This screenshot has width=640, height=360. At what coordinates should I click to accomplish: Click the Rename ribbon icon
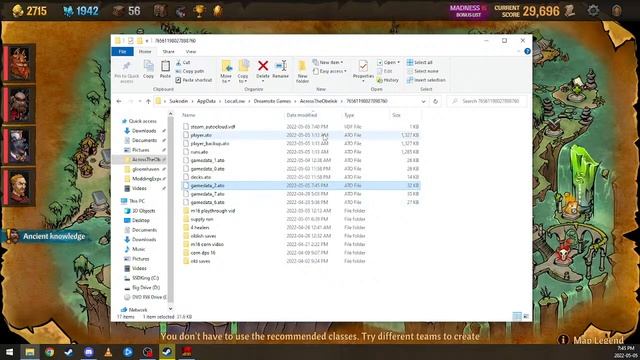click(x=281, y=66)
